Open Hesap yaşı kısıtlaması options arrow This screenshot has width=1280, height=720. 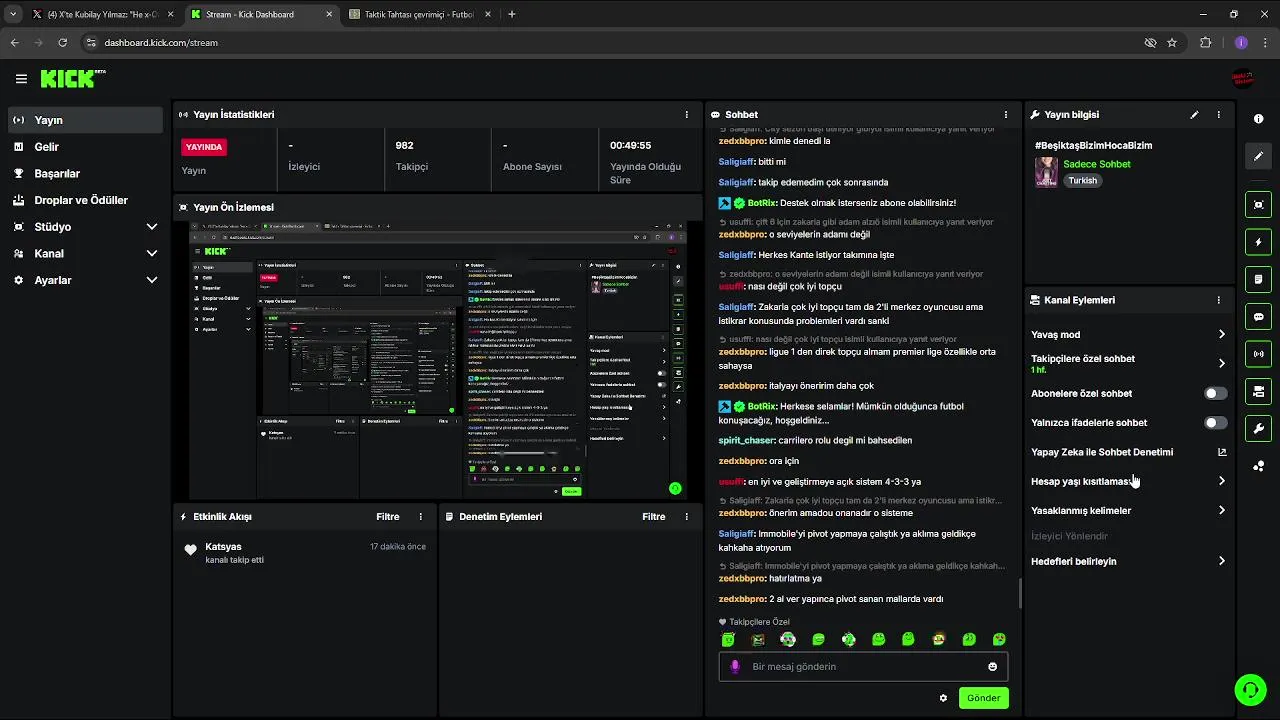point(1221,481)
